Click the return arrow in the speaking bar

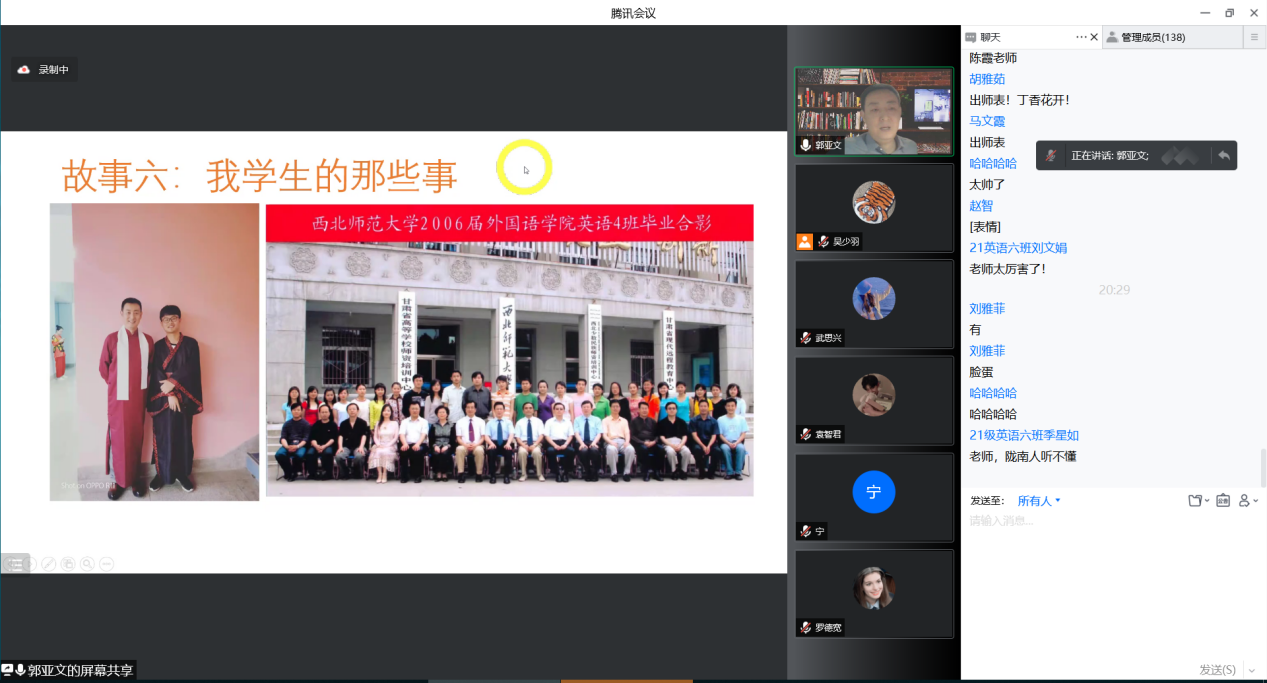pos(1223,155)
